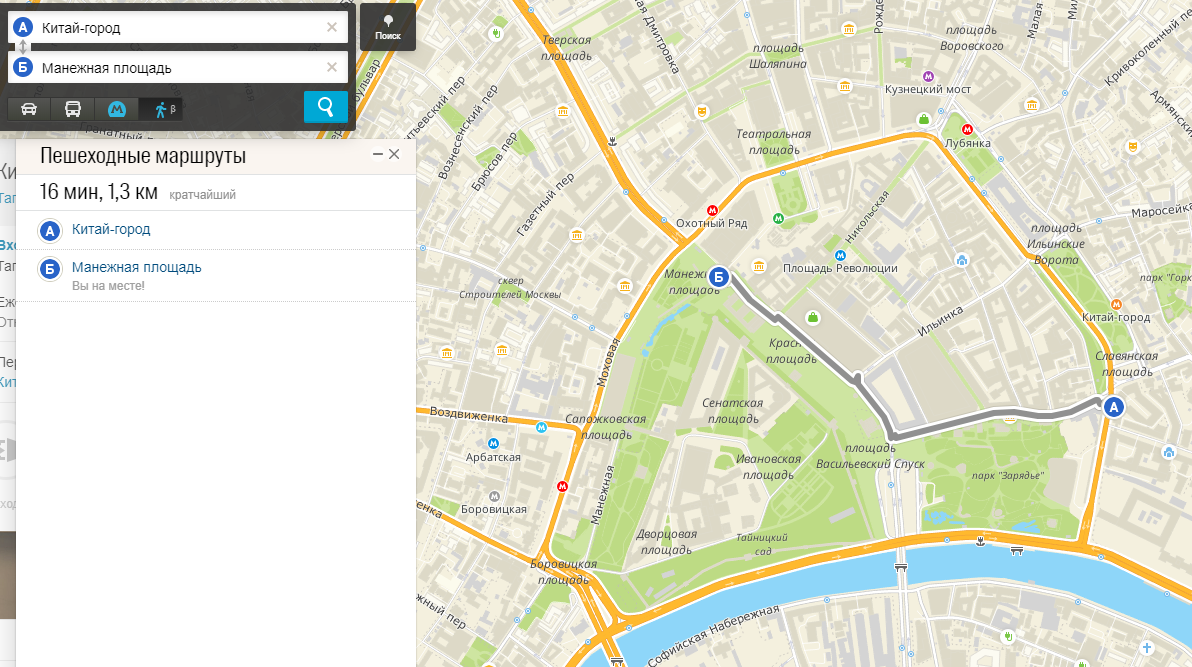
Task: Clear the Манежная площадь destination field
Action: 331,67
